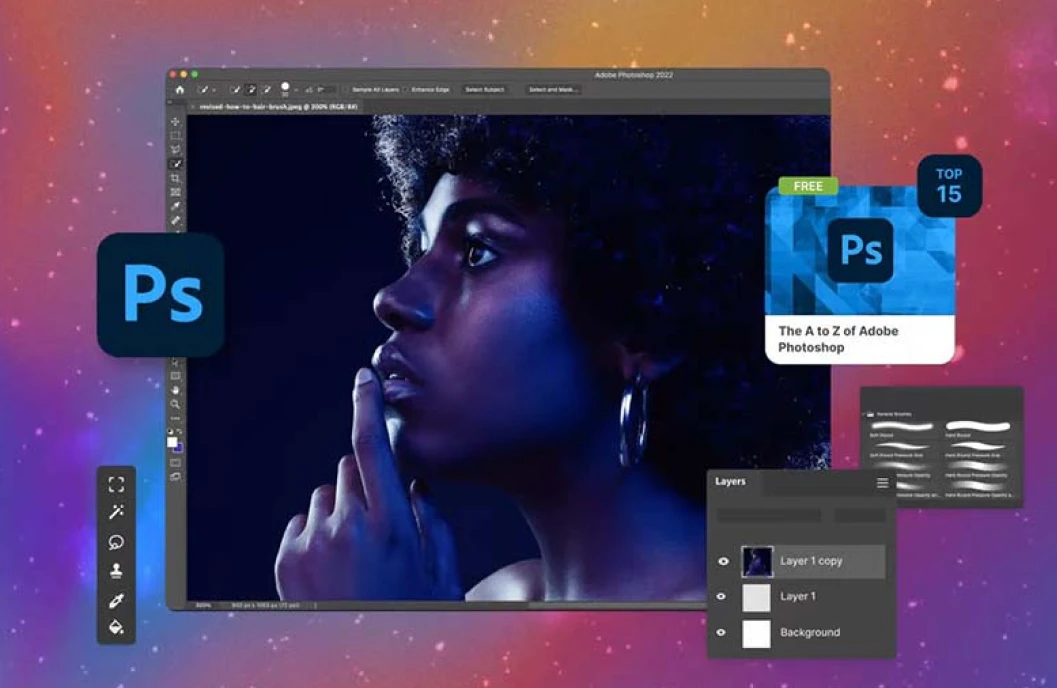Screen dimensions: 1057x688
Task: Select the Magic Wand in floating toolbar
Action: pos(116,512)
